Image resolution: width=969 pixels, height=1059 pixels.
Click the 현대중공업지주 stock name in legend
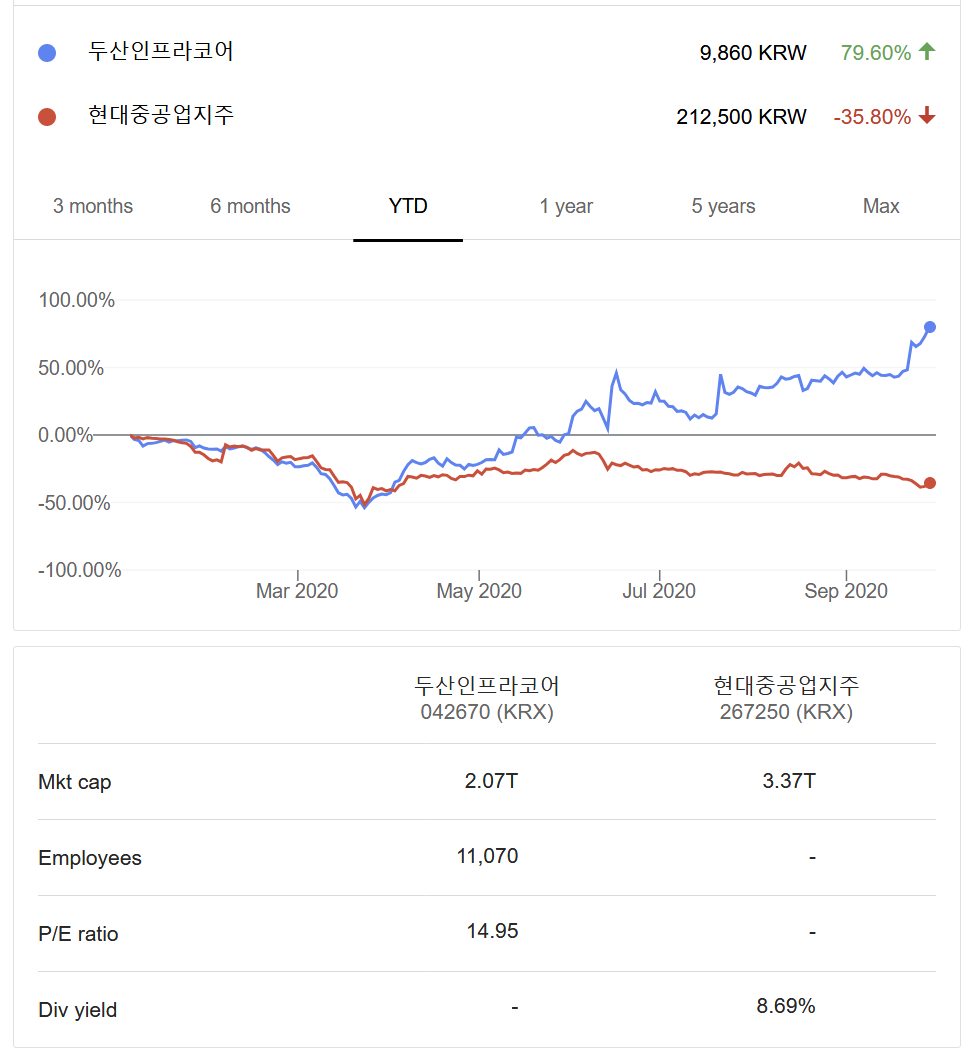click(x=161, y=116)
